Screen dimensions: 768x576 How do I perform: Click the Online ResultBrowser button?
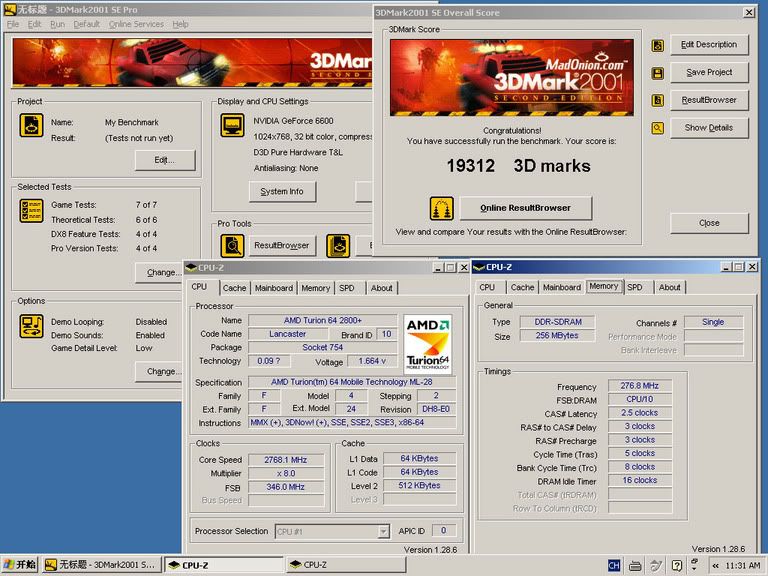(x=526, y=208)
